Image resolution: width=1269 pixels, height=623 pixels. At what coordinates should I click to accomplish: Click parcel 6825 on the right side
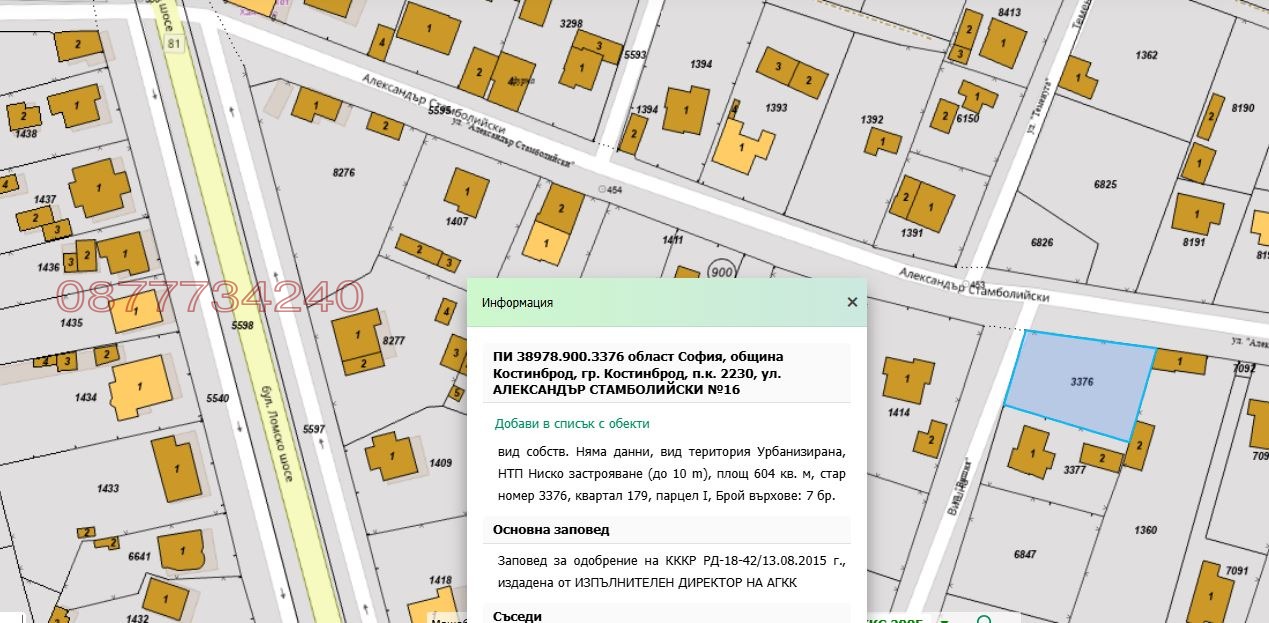1104,182
